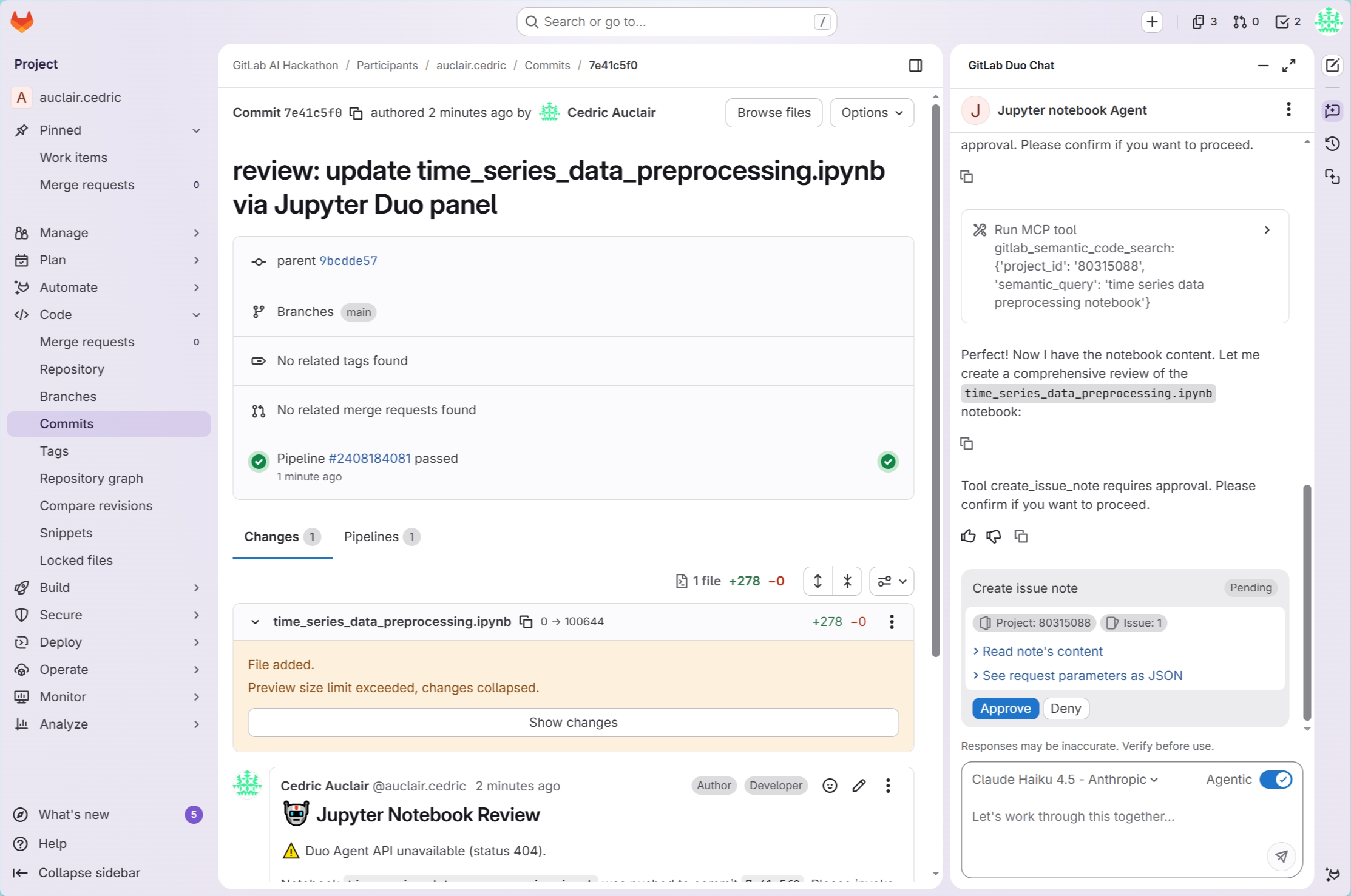Screen dimensions: 1351x896
Task: Toggle the sidebar panel icon beside breadcrumbs
Action: click(915, 66)
